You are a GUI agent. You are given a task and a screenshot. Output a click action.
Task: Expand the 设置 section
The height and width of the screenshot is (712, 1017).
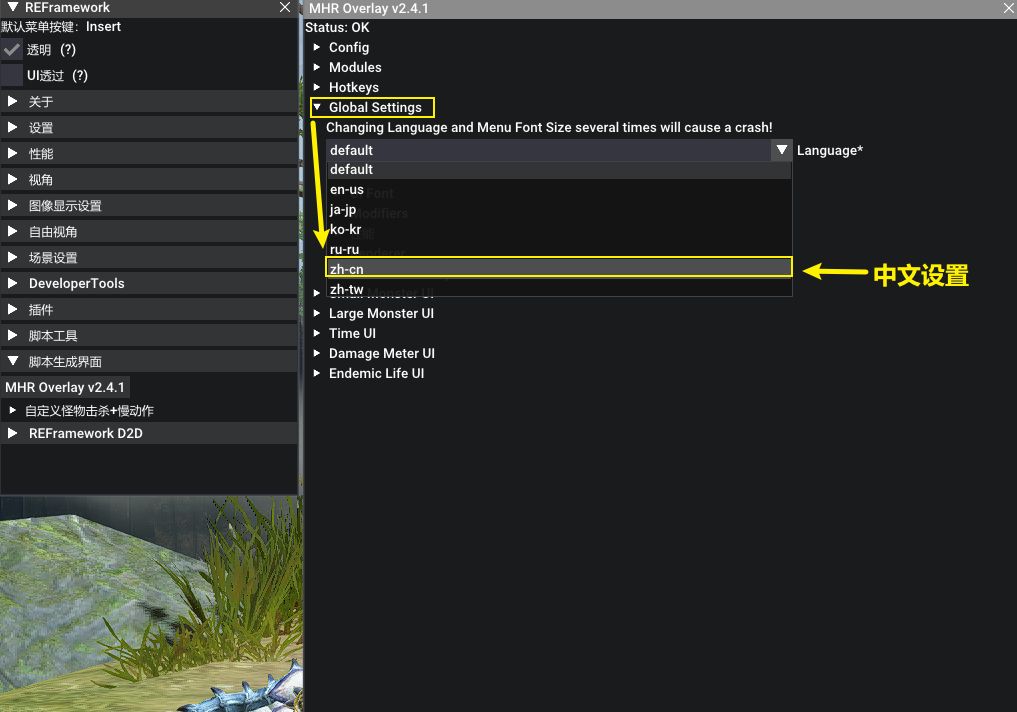click(12, 127)
